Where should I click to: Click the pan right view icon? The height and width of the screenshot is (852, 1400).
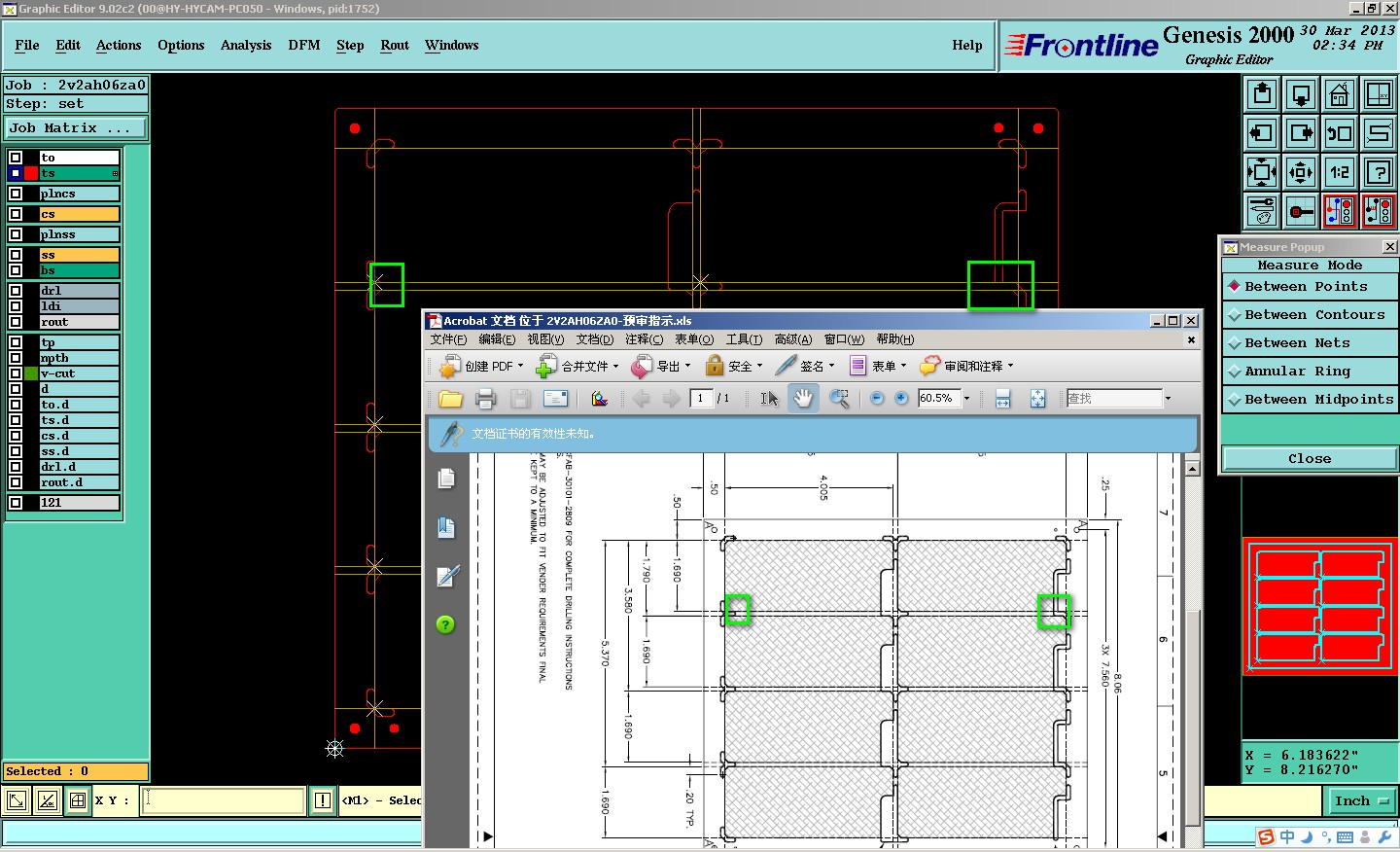point(1301,133)
